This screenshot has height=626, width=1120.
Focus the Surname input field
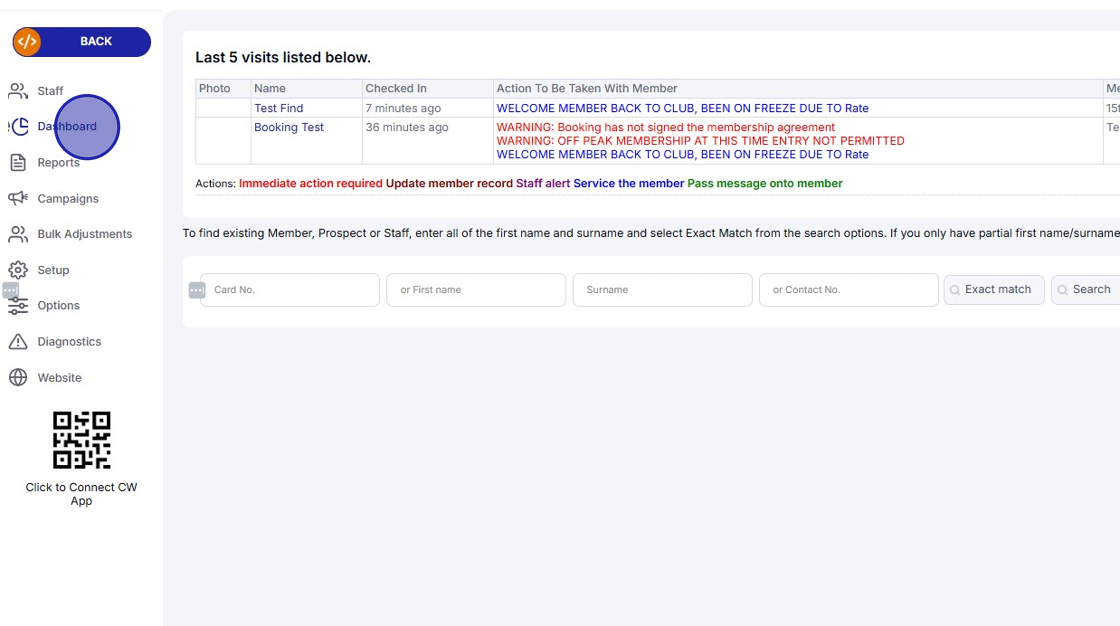point(662,289)
